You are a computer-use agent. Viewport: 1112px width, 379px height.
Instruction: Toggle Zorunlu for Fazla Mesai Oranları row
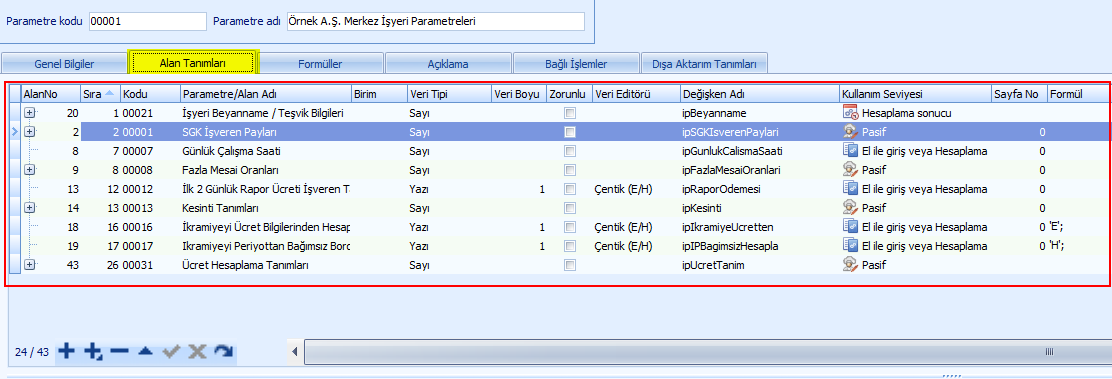pos(569,170)
